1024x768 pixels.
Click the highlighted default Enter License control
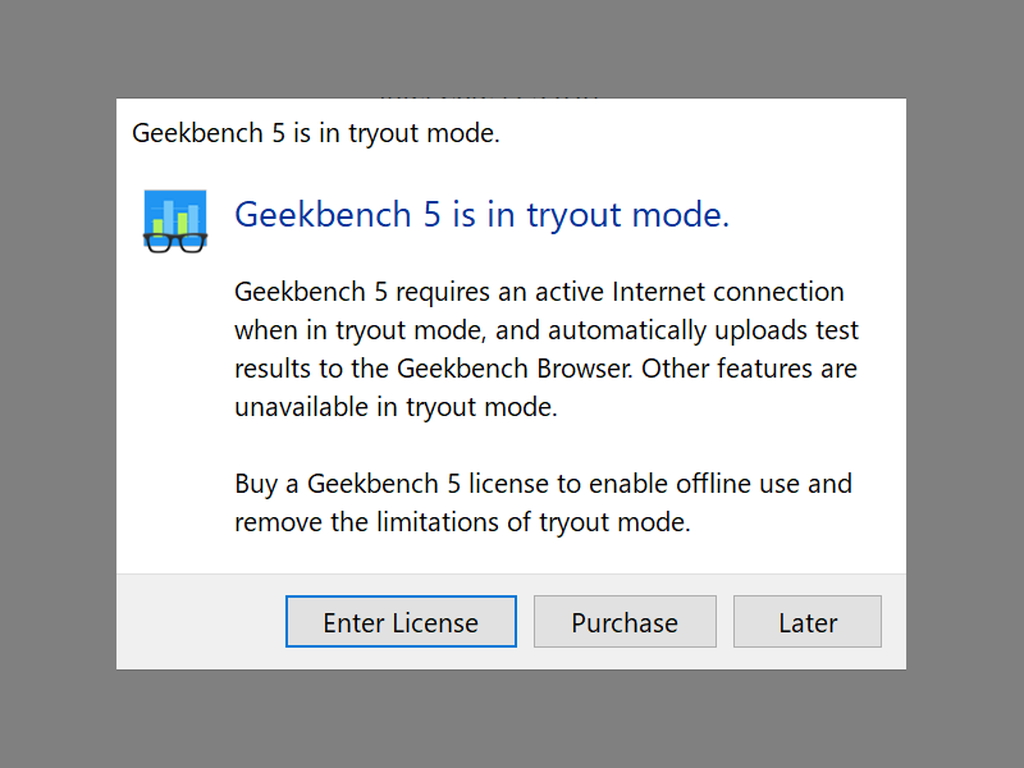400,621
